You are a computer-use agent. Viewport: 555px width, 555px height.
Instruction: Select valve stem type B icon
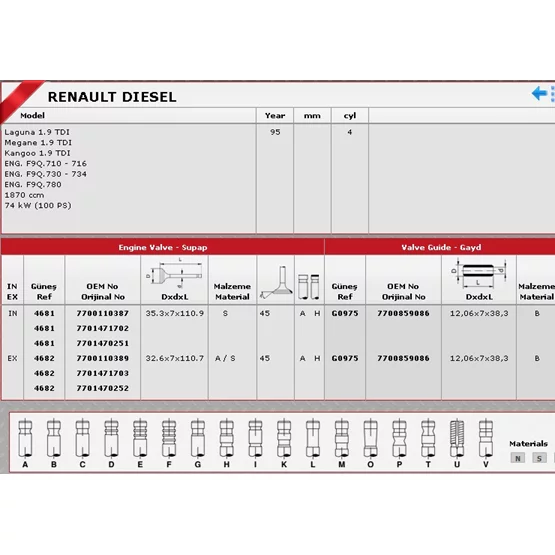tap(54, 439)
